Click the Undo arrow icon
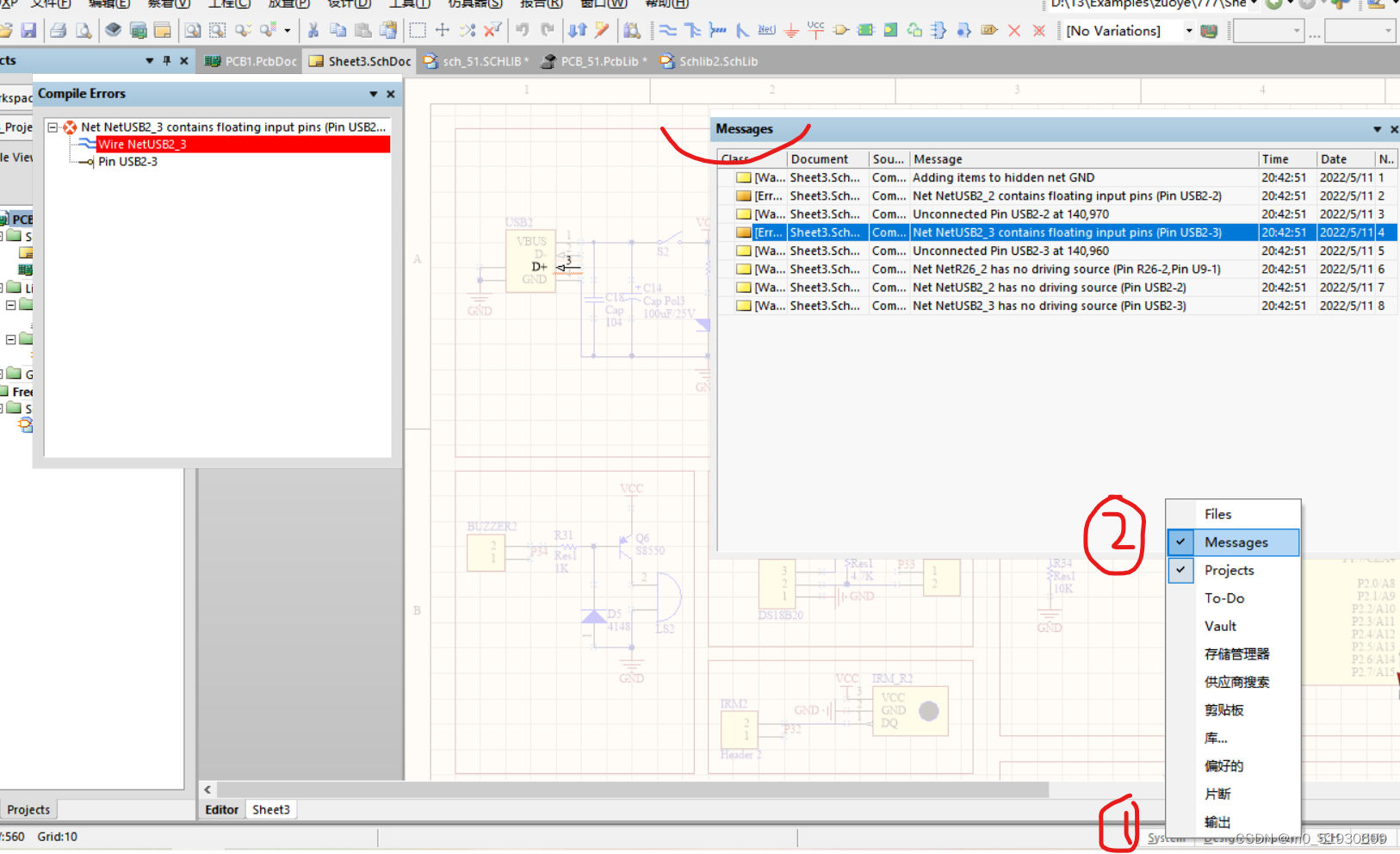The height and width of the screenshot is (854, 1400). [523, 31]
